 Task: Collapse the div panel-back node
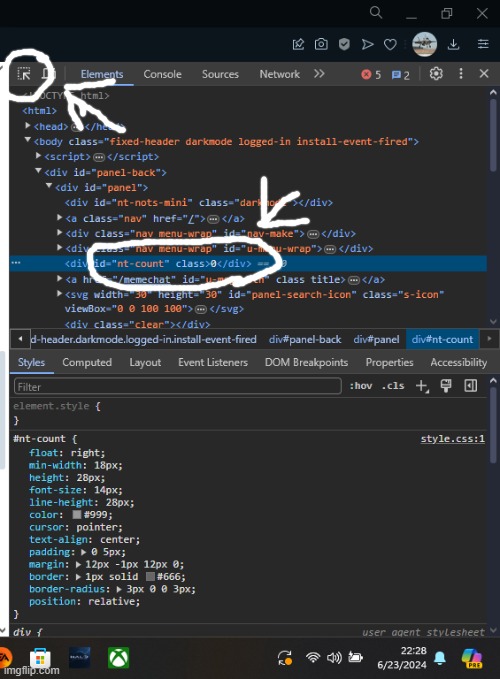tap(38, 171)
